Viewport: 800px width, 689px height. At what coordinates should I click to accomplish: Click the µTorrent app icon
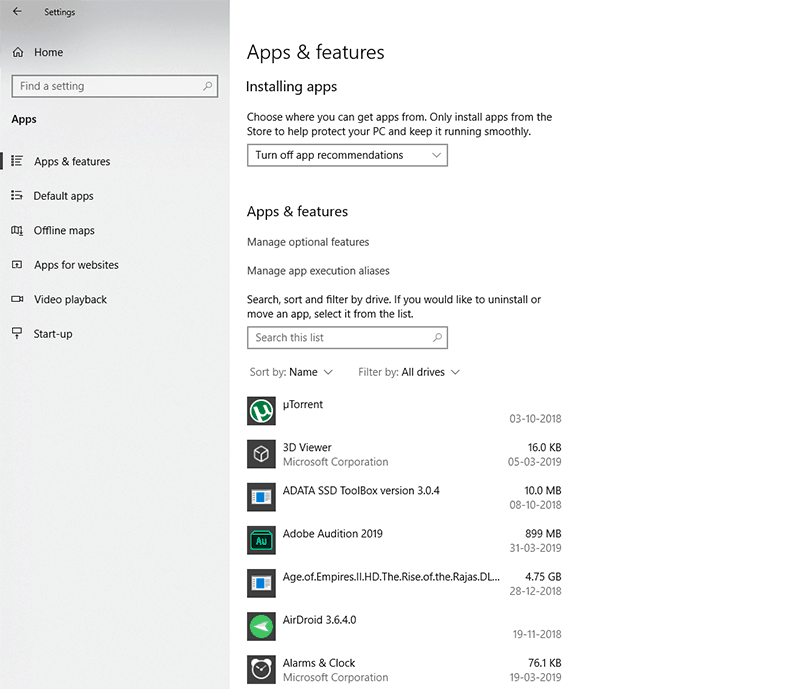[x=261, y=411]
